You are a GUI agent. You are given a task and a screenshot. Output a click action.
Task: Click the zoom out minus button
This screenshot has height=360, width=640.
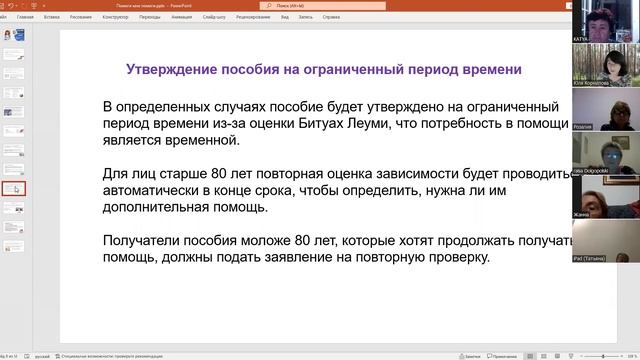point(581,356)
